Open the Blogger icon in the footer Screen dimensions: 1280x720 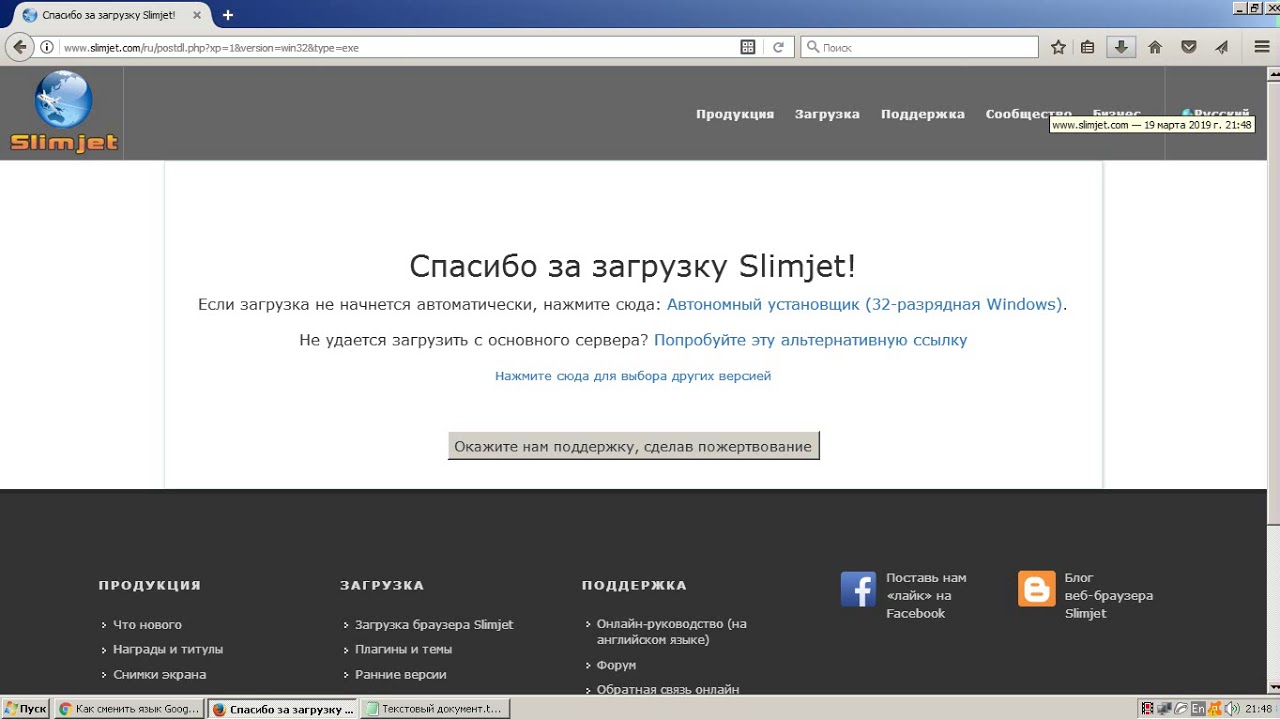click(1036, 589)
